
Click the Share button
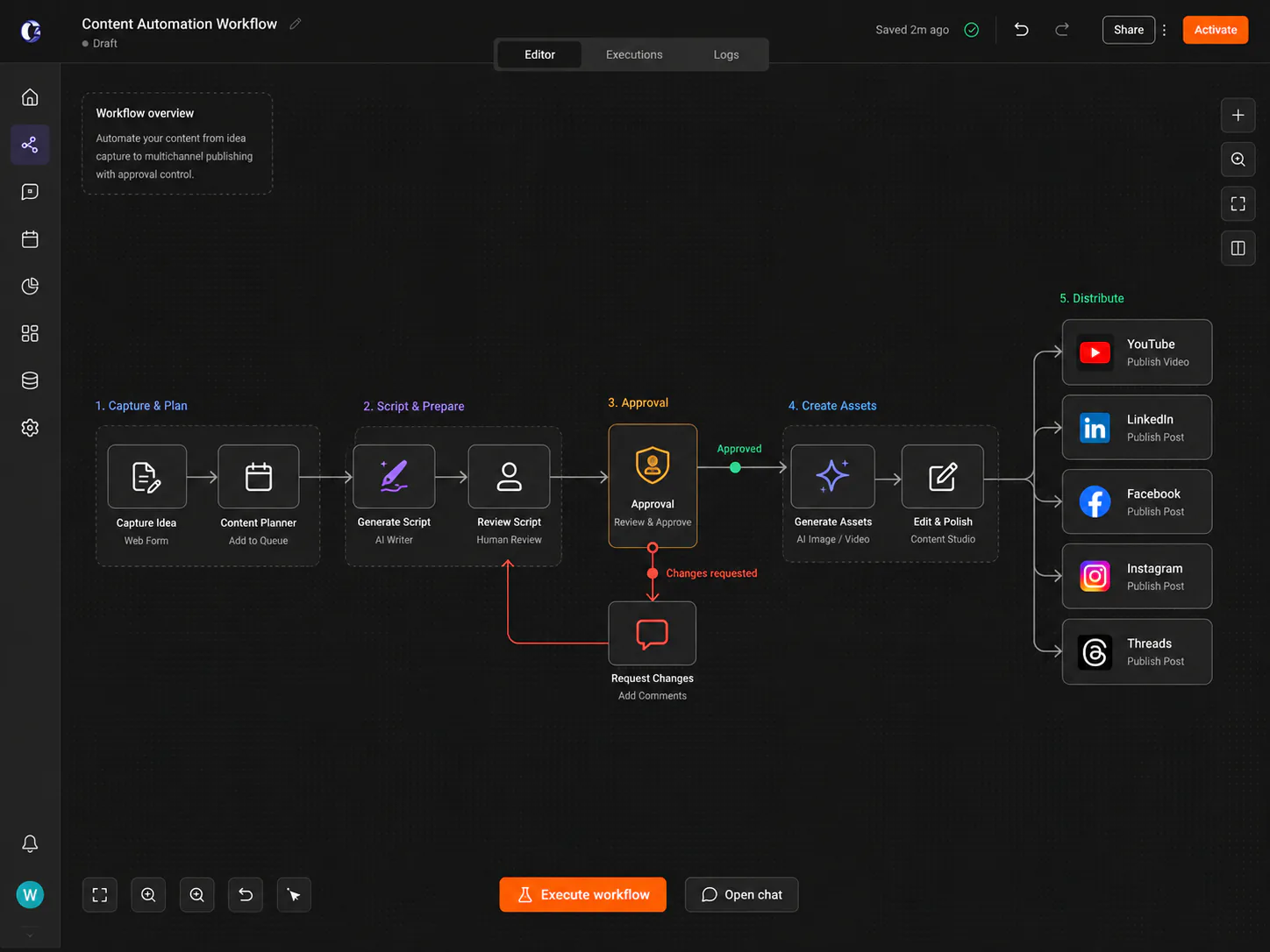(x=1129, y=30)
